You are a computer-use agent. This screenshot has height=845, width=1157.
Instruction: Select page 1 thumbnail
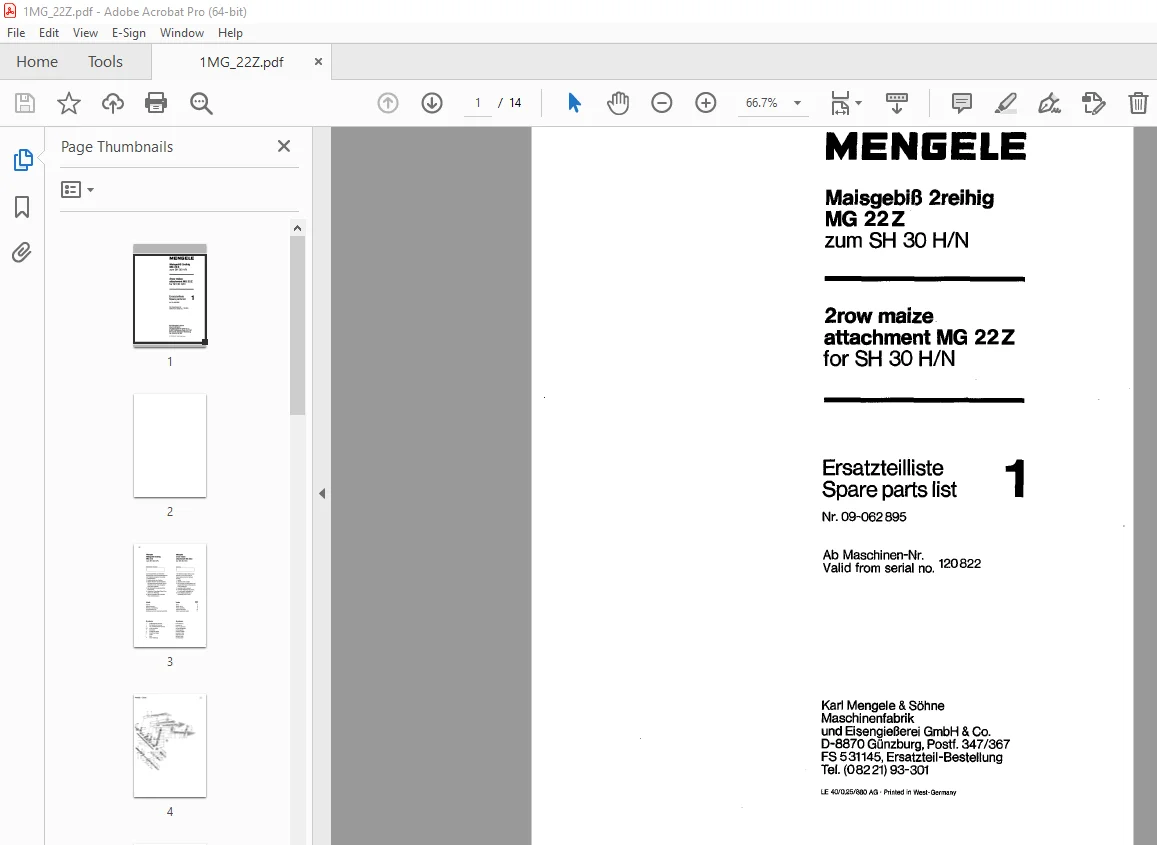tap(170, 296)
